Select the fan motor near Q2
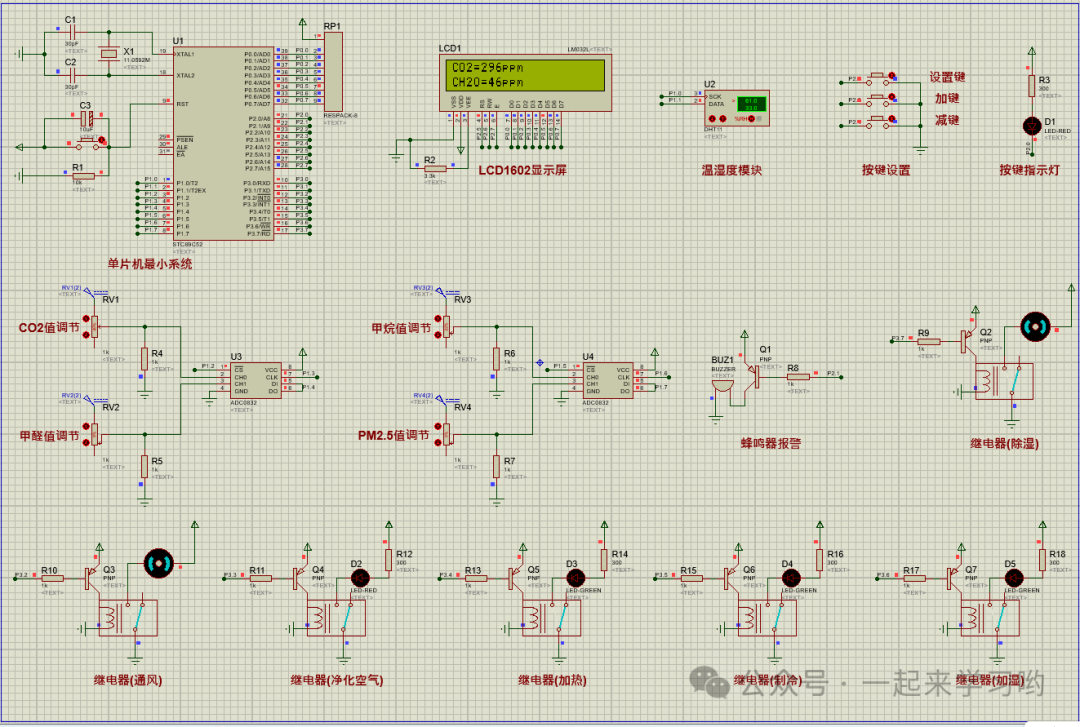 tap(1035, 327)
